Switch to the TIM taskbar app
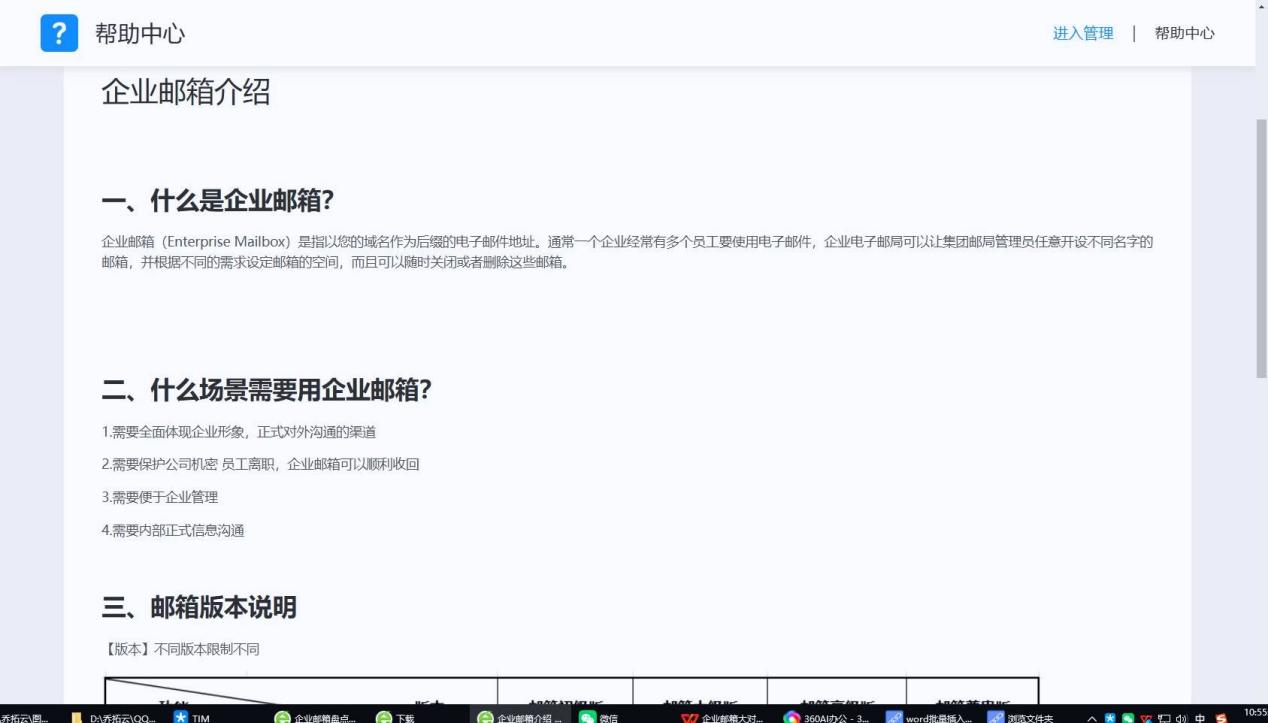1268x723 pixels. point(192,716)
